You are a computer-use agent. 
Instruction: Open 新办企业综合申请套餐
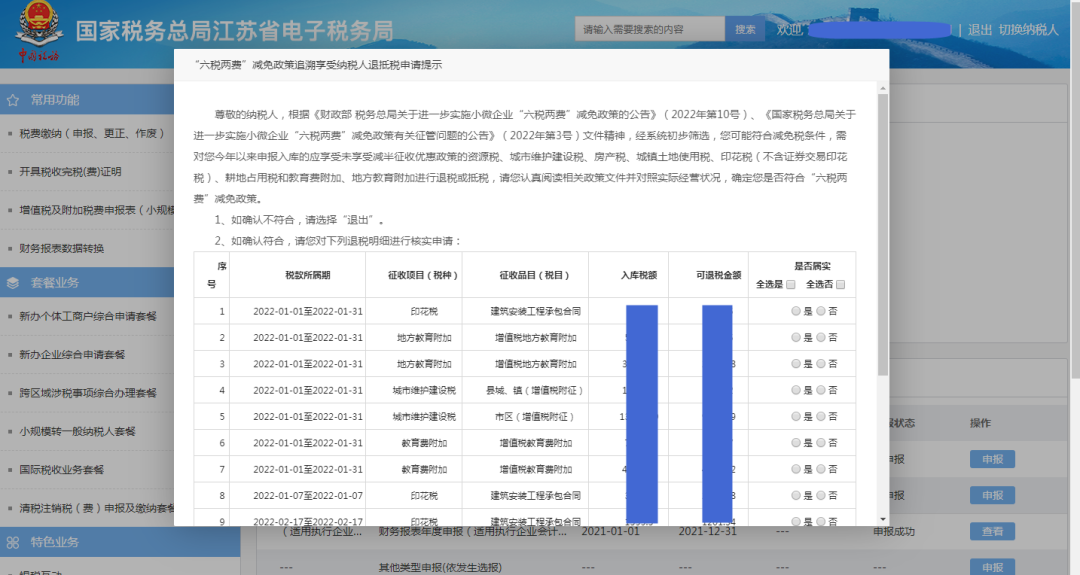click(x=72, y=355)
